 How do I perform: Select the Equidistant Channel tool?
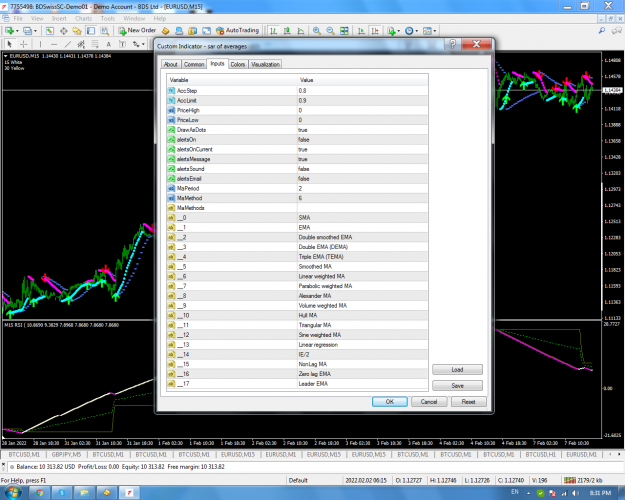(81, 44)
